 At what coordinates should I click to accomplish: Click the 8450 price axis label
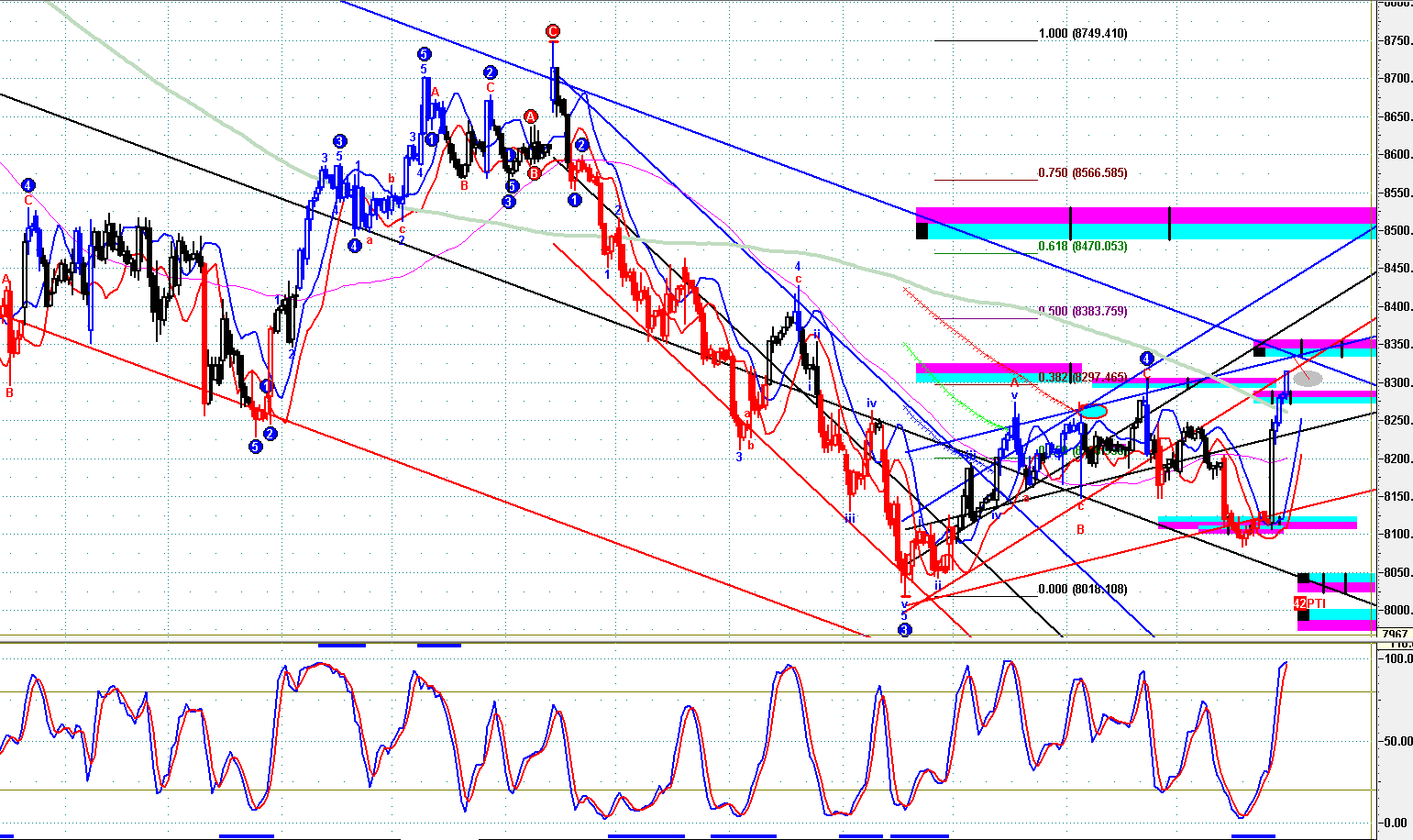pos(1398,269)
